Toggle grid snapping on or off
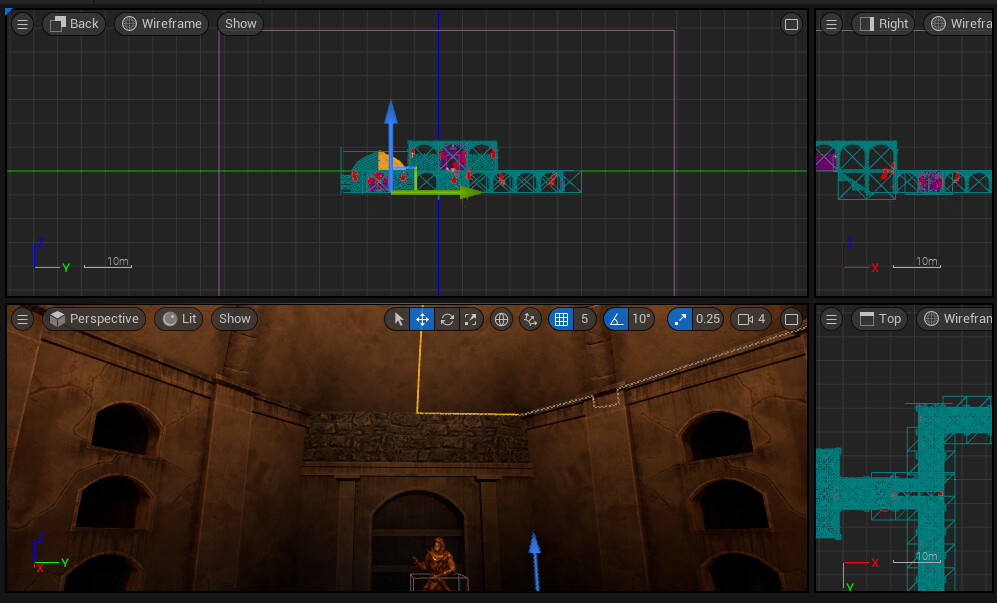997x603 pixels. click(562, 319)
